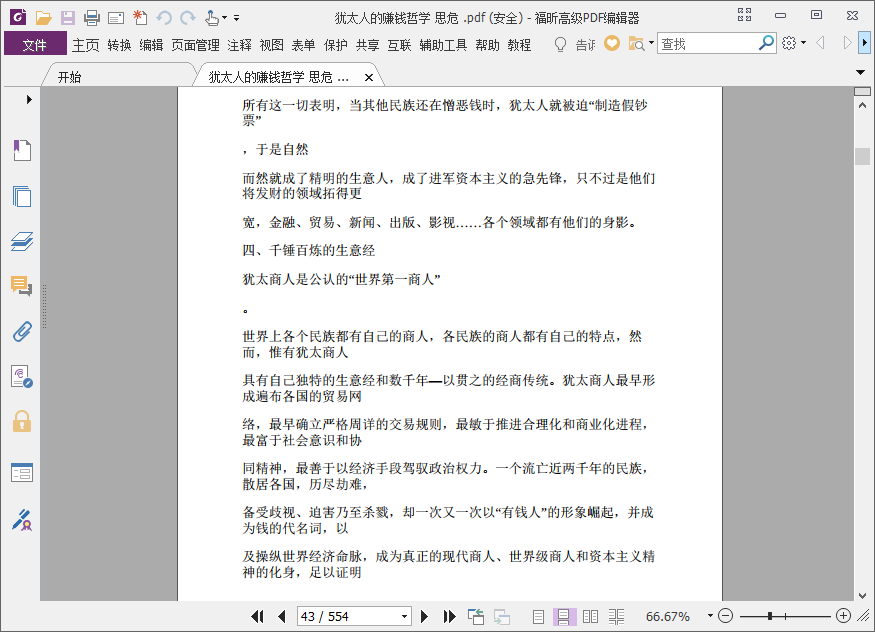Image resolution: width=875 pixels, height=632 pixels.
Task: Jump to the last page
Action: pos(449,616)
